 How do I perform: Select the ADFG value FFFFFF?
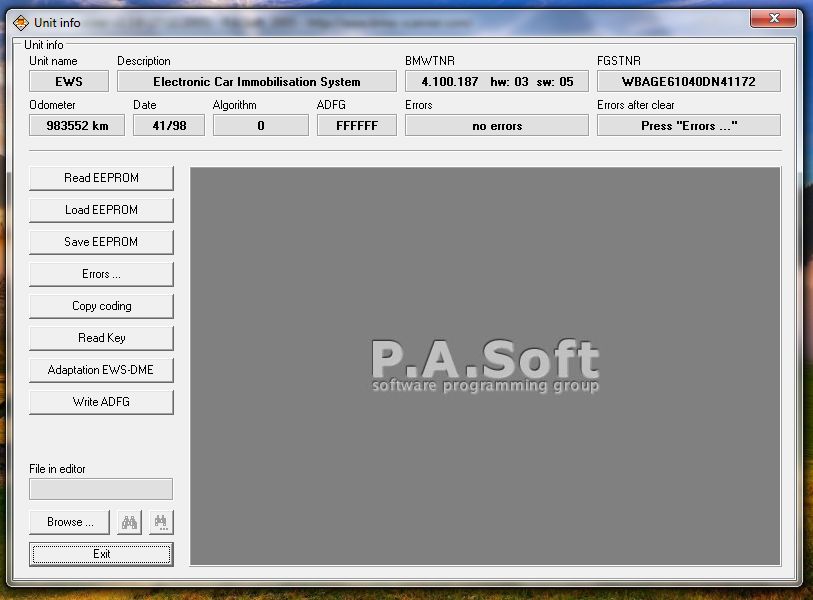(357, 125)
